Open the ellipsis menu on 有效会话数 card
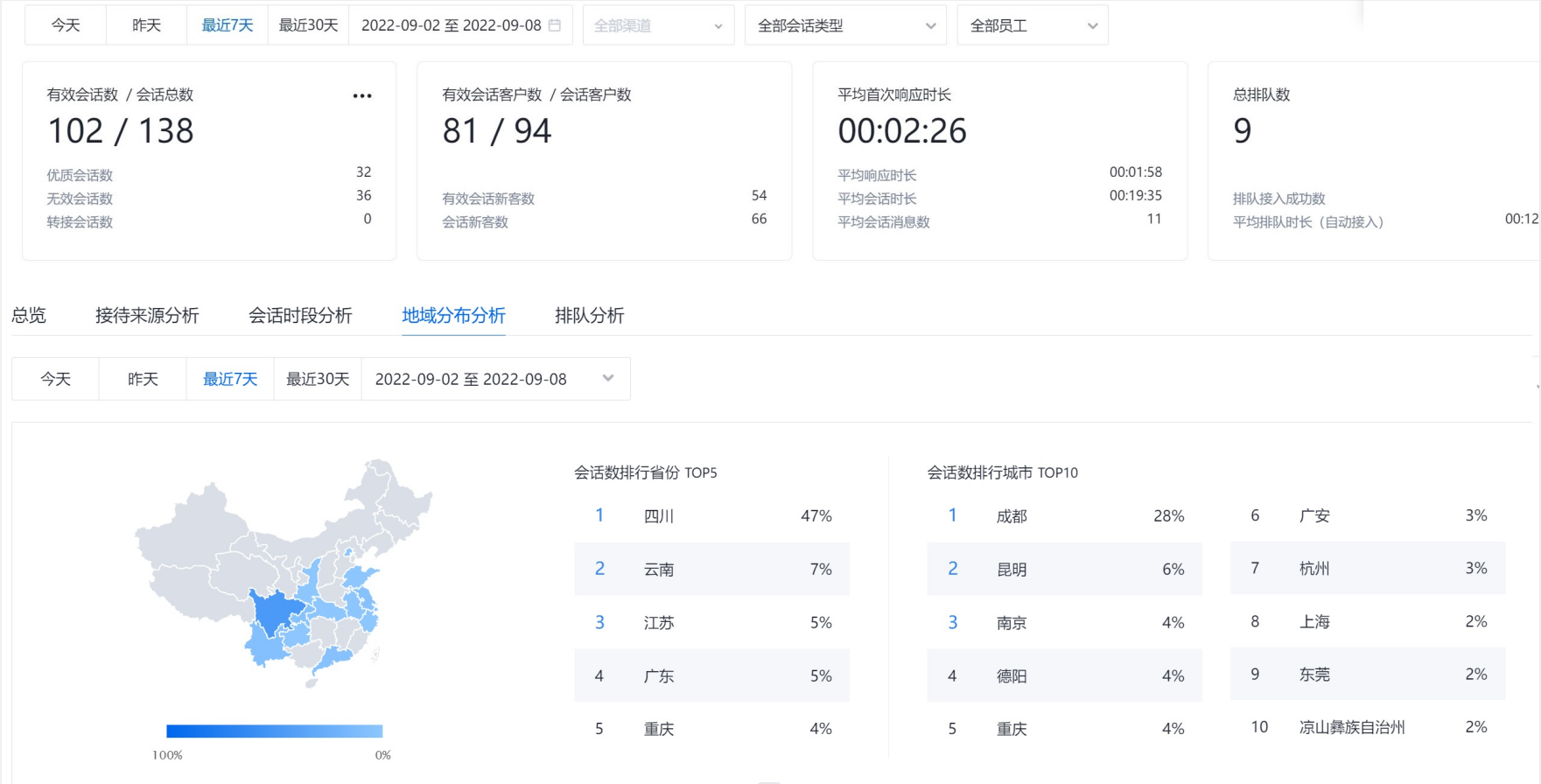The height and width of the screenshot is (784, 1541). click(x=362, y=96)
